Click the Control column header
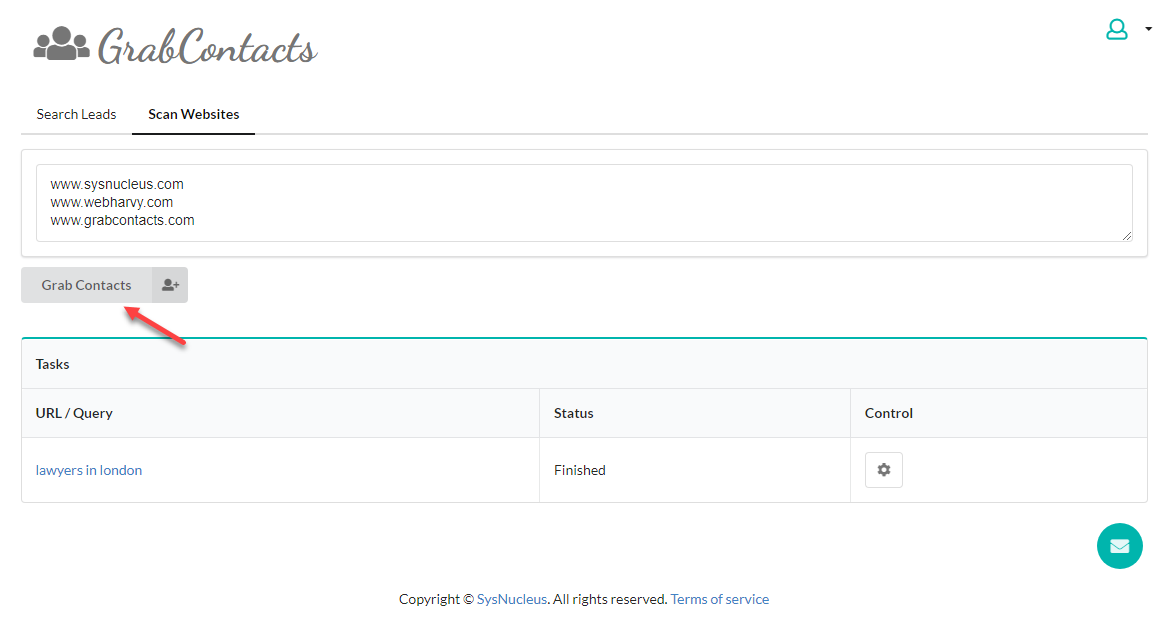This screenshot has width=1170, height=627. [x=889, y=413]
